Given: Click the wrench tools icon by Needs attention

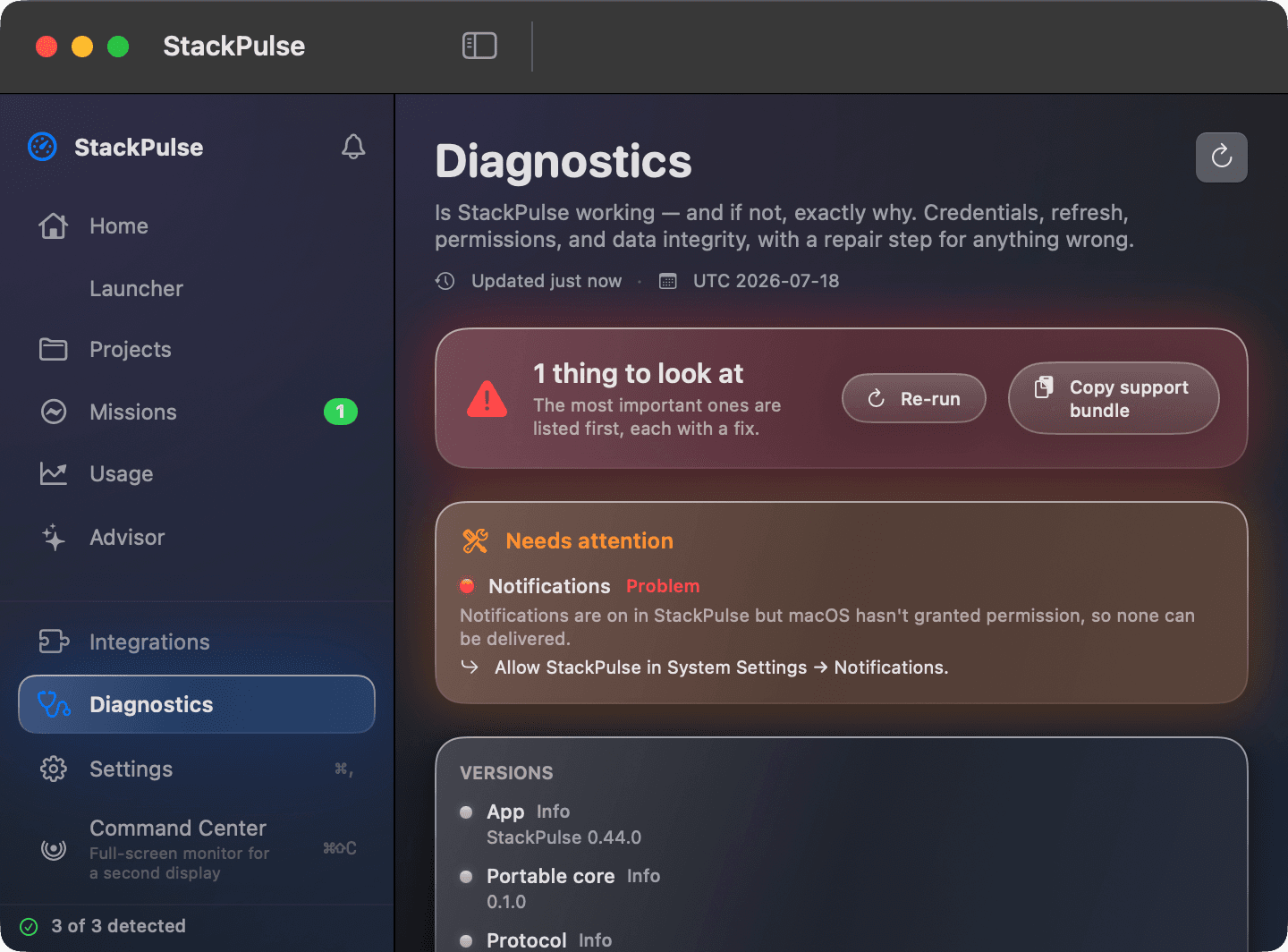Looking at the screenshot, I should click(475, 540).
